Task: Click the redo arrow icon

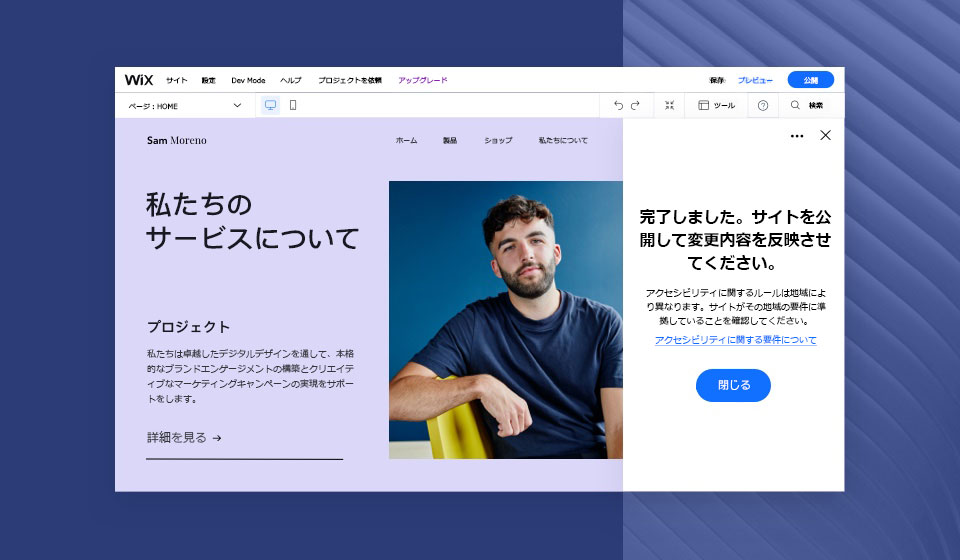Action: (636, 105)
